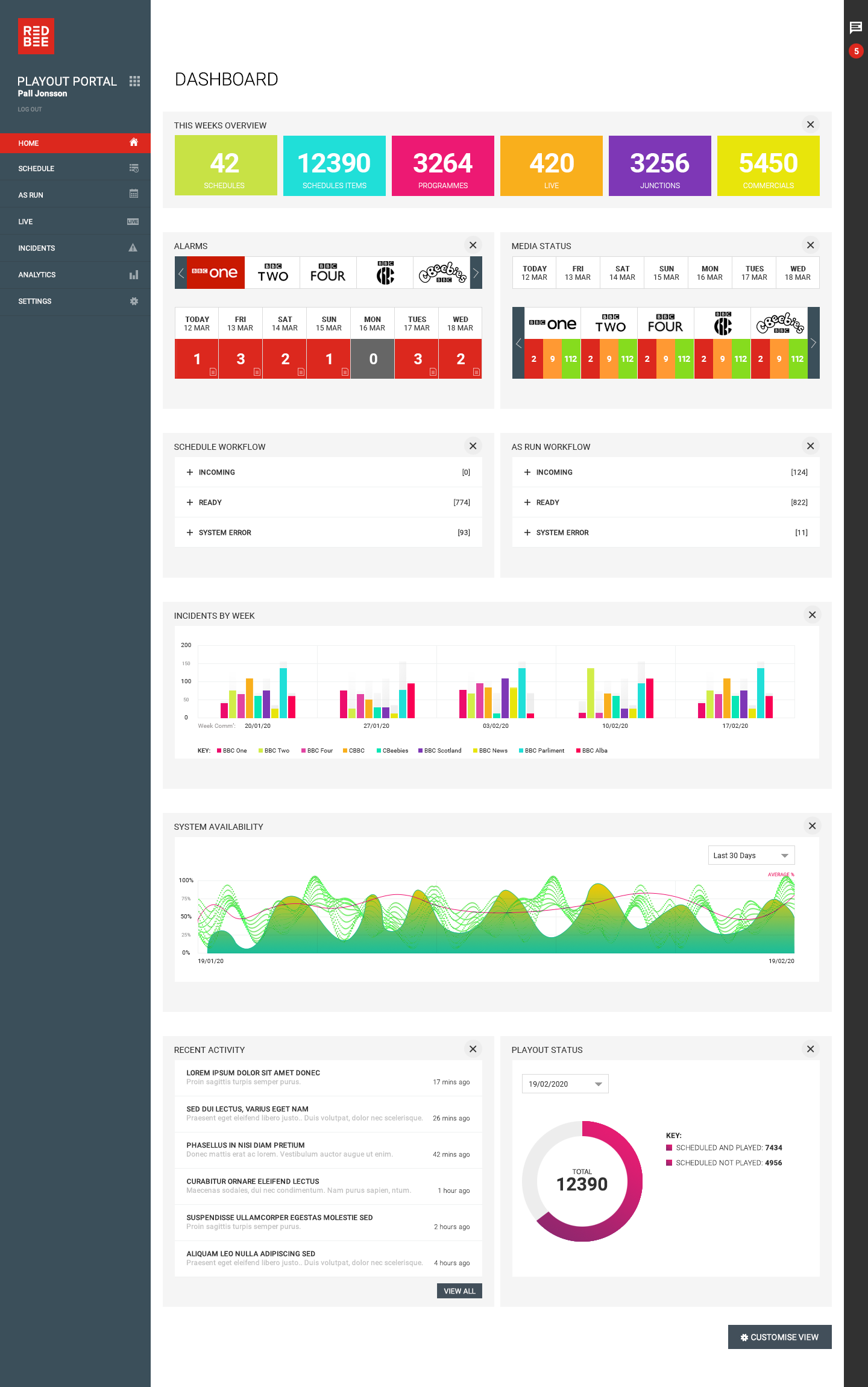Click the Incidents warning triangle icon
868x1387 pixels.
133,248
